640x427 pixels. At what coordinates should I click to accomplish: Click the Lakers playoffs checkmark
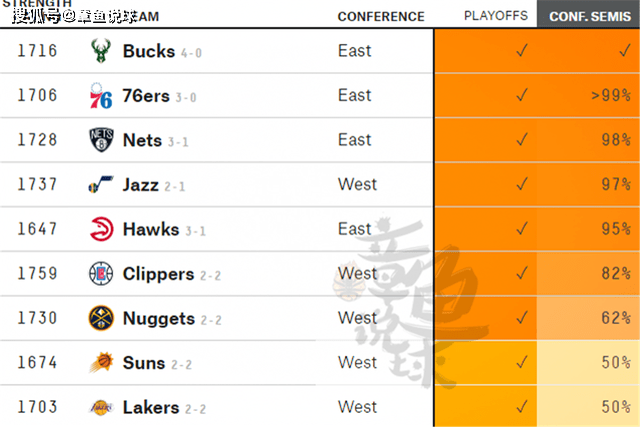(x=520, y=407)
